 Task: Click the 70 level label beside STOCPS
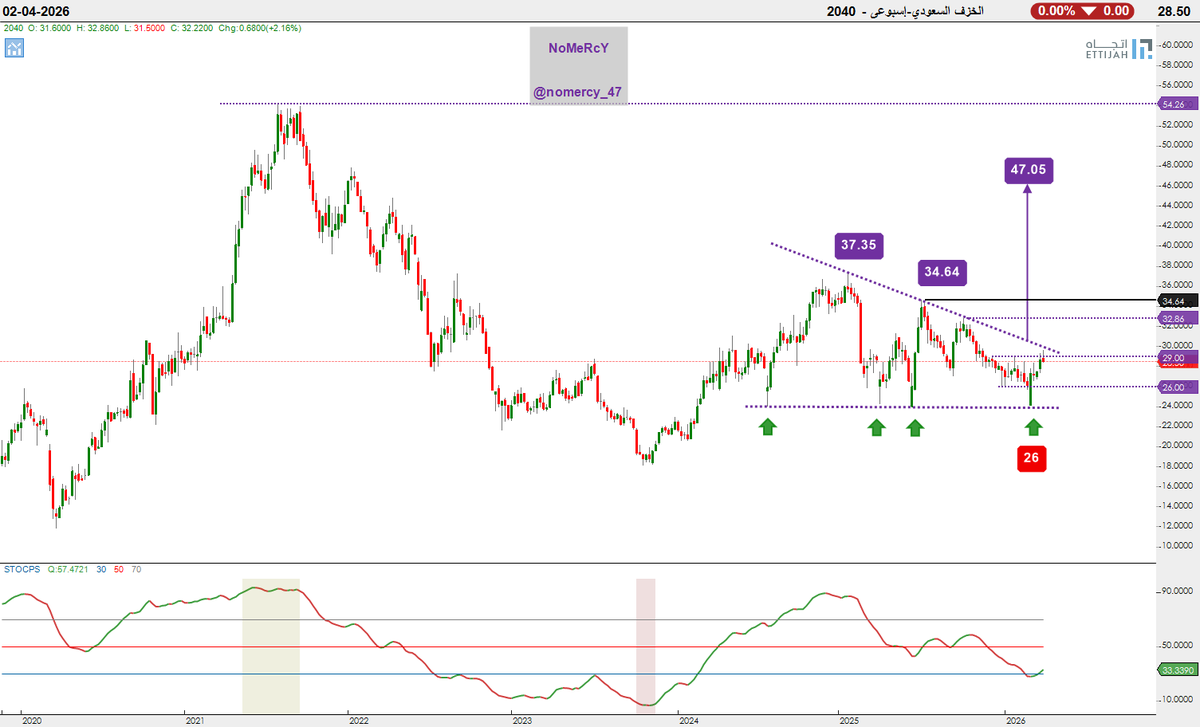click(136, 569)
